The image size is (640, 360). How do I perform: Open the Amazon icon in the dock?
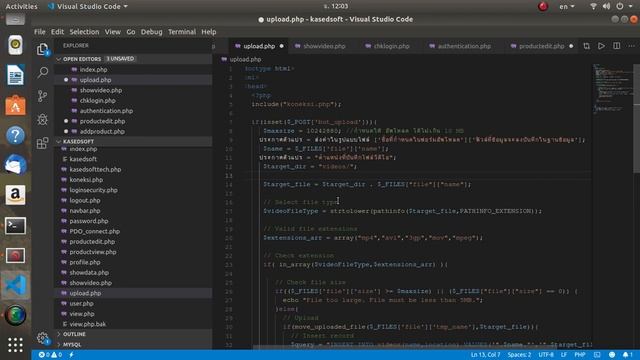tap(16, 195)
